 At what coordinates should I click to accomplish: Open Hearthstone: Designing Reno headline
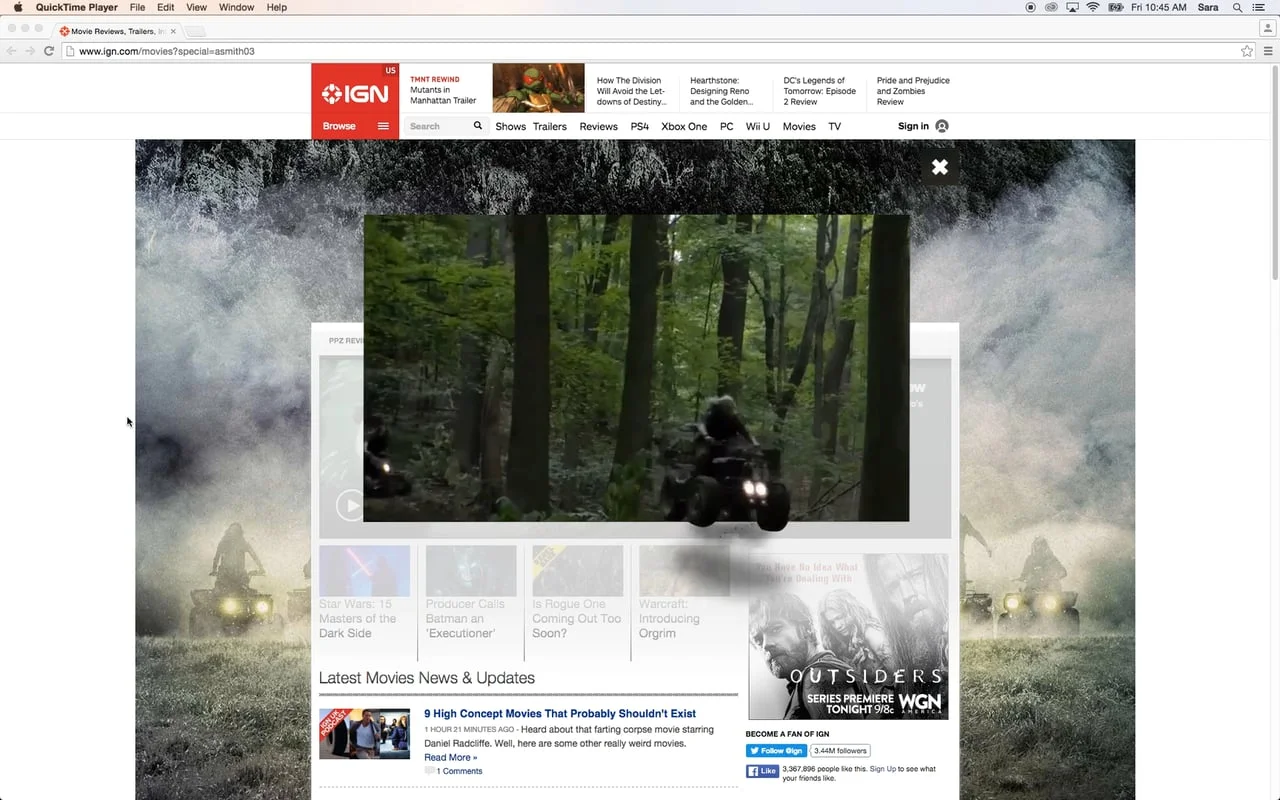click(722, 91)
